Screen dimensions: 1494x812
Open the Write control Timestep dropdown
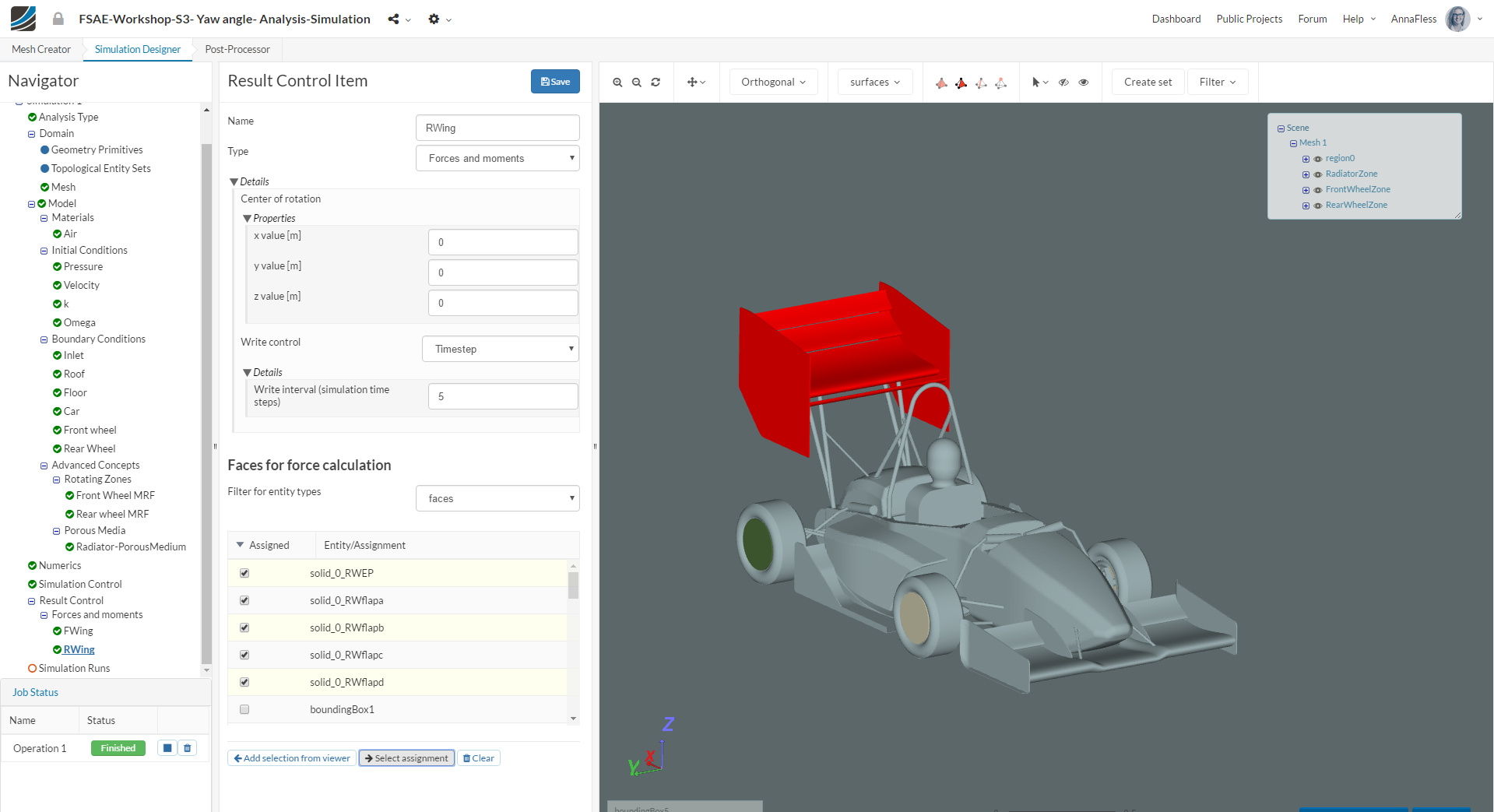500,349
